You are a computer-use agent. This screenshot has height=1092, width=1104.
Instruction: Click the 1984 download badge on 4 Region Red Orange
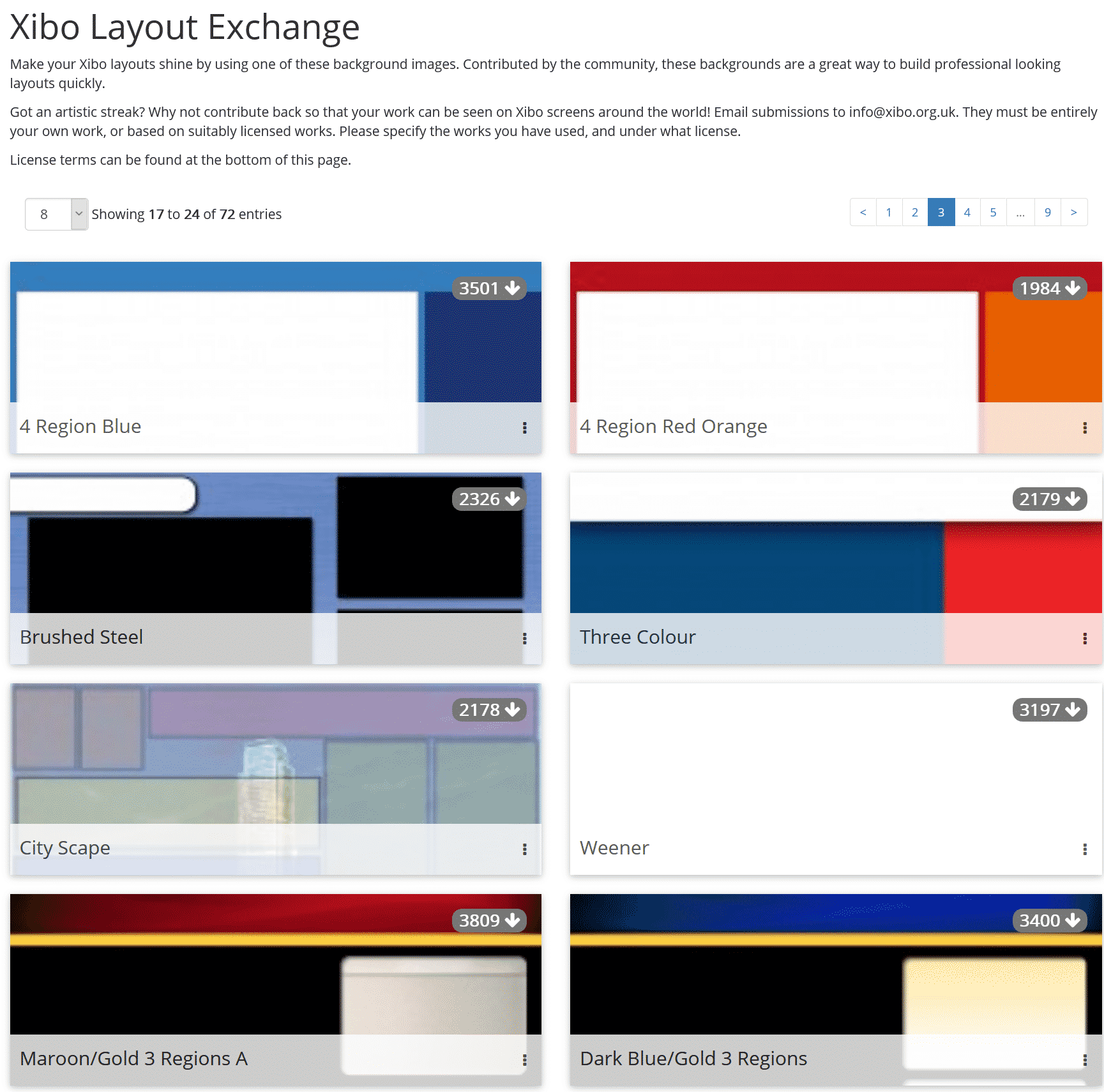pos(1050,288)
